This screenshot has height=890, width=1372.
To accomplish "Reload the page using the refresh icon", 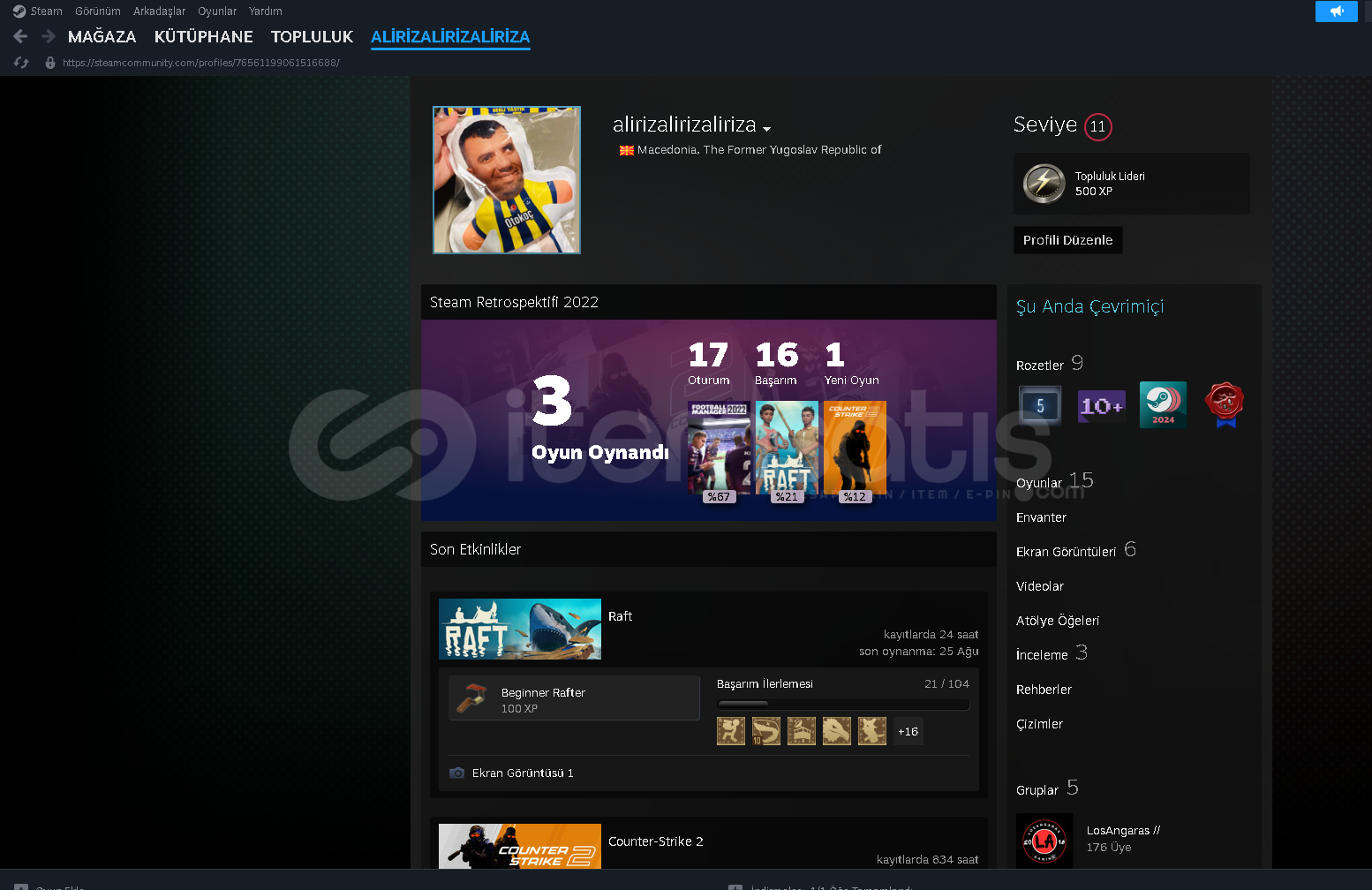I will (x=21, y=63).
